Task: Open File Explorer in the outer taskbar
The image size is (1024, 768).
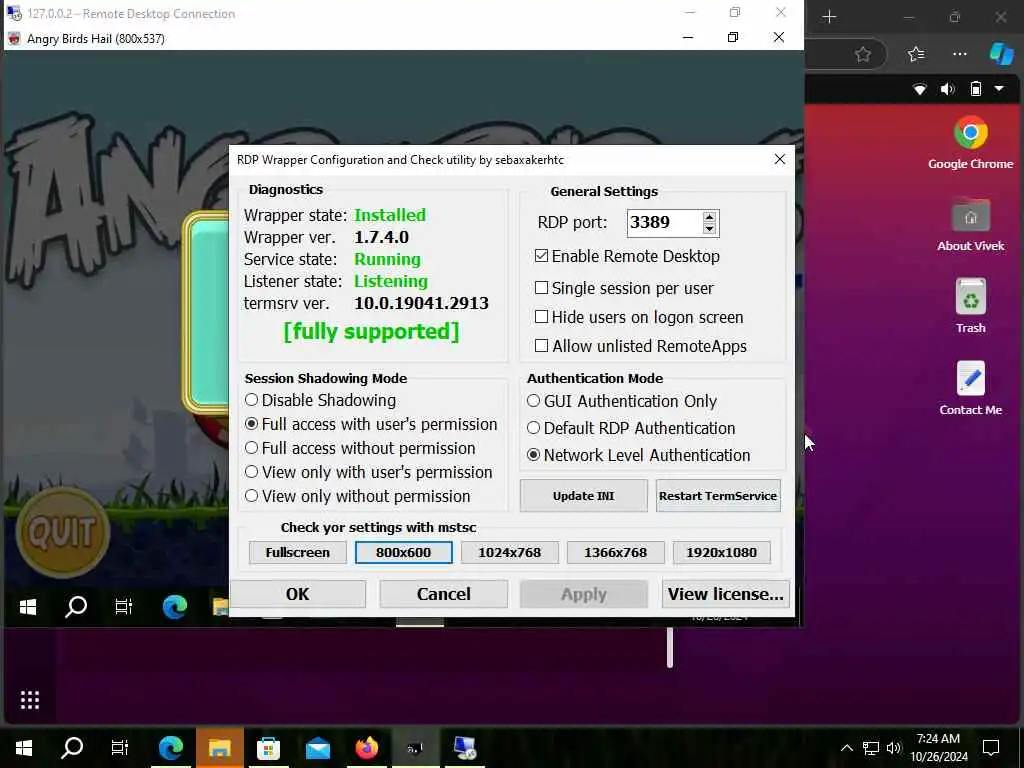Action: pyautogui.click(x=219, y=748)
